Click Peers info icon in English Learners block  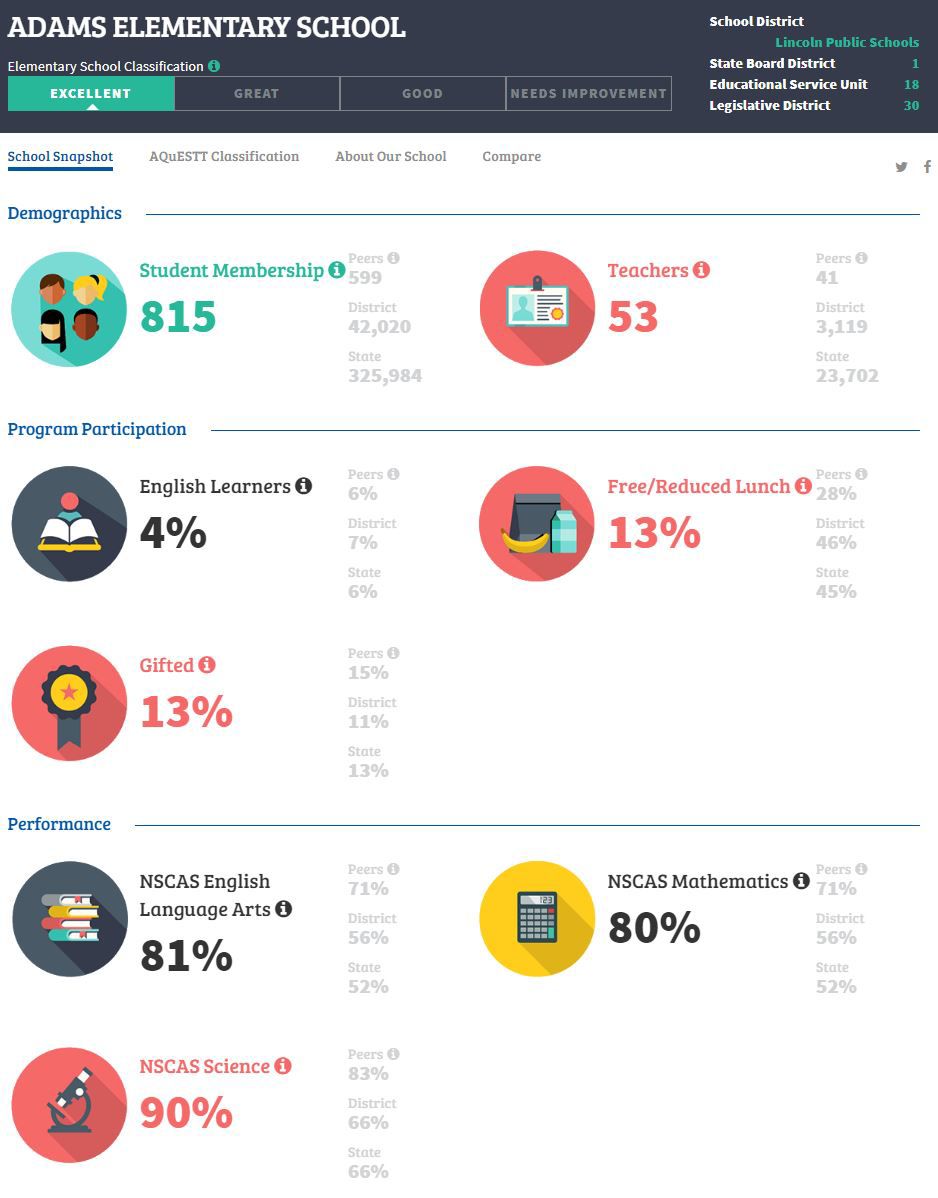(393, 474)
